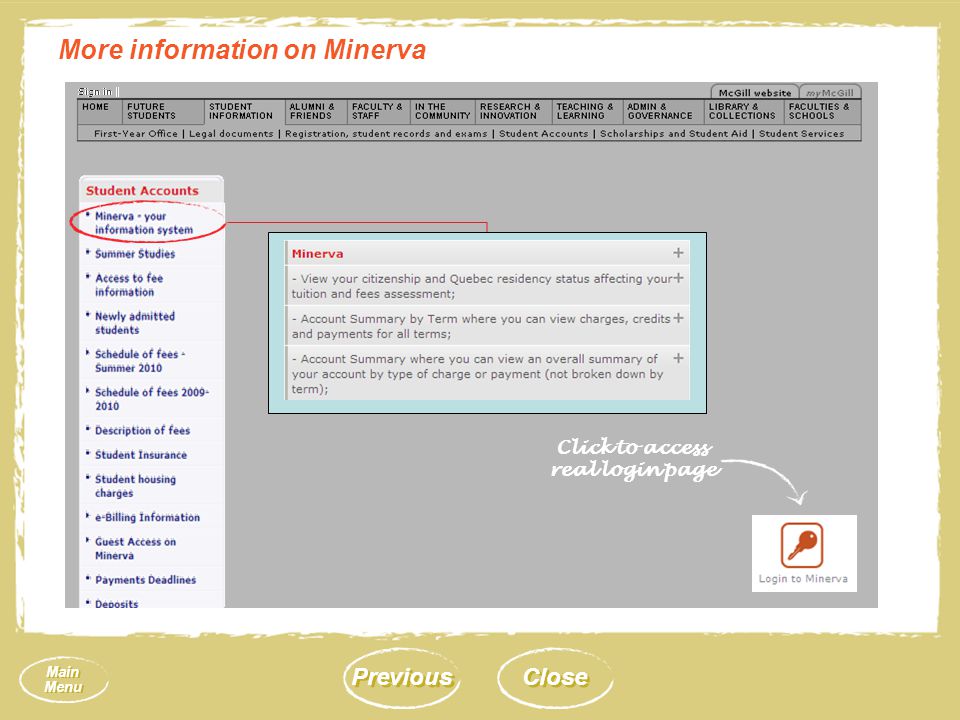Open the Teaching & Learning menu

click(x=585, y=111)
